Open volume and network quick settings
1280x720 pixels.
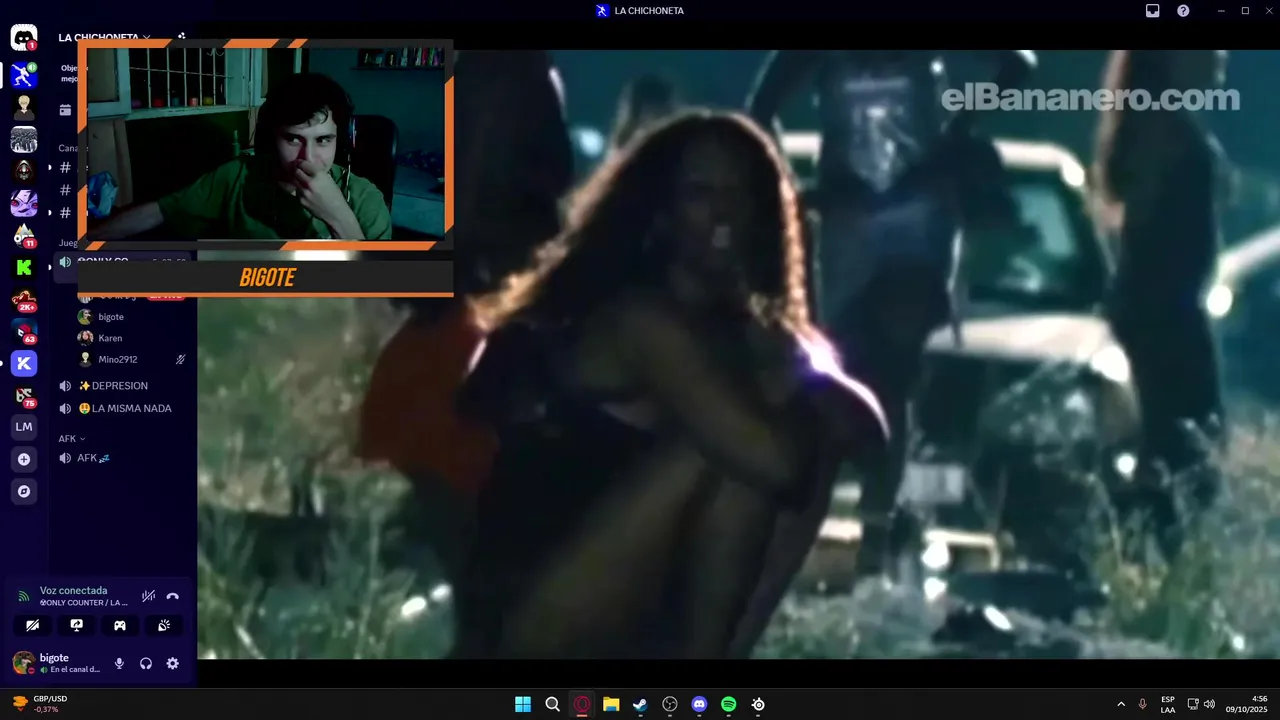click(x=1201, y=704)
